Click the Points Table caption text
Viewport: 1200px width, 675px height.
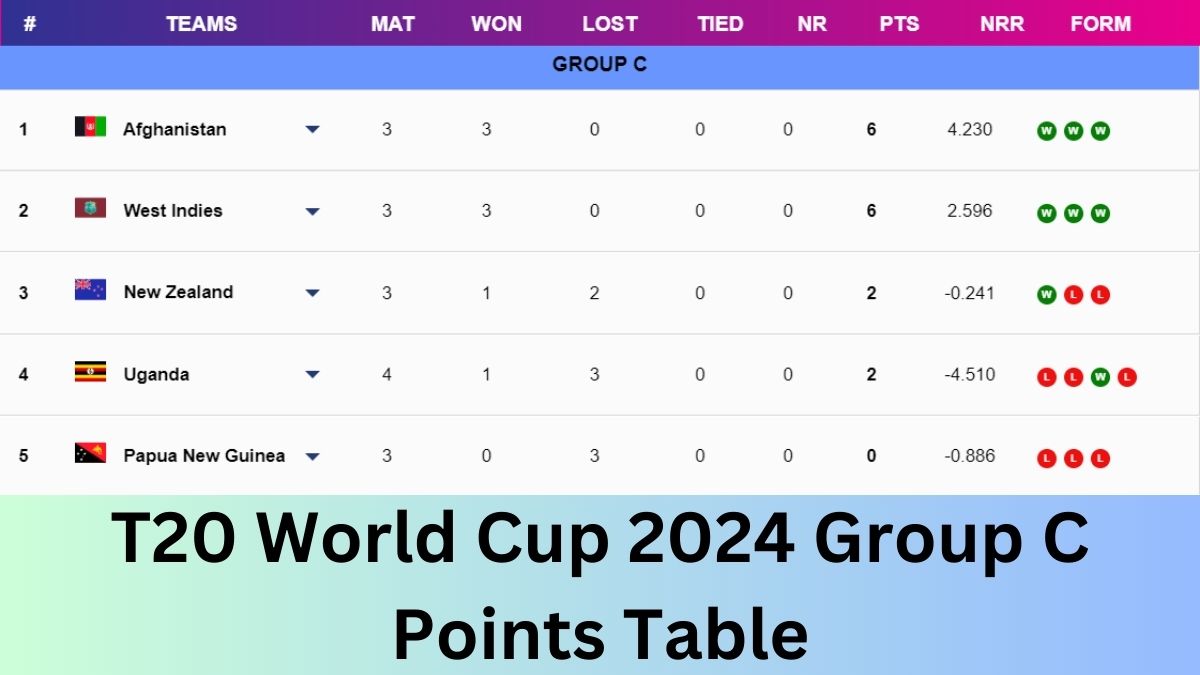(x=600, y=633)
